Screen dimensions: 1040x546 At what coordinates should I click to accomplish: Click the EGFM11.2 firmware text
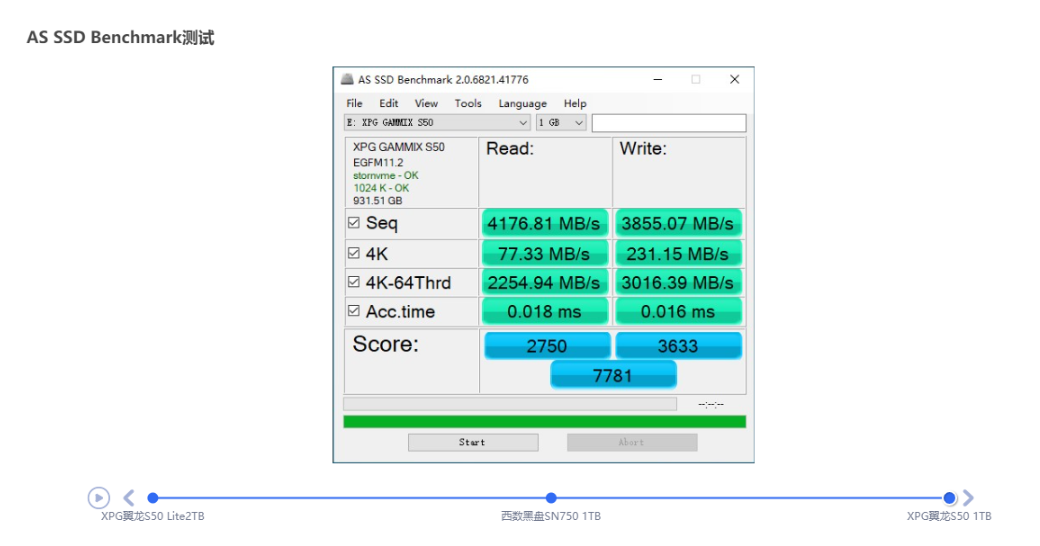pyautogui.click(x=378, y=163)
